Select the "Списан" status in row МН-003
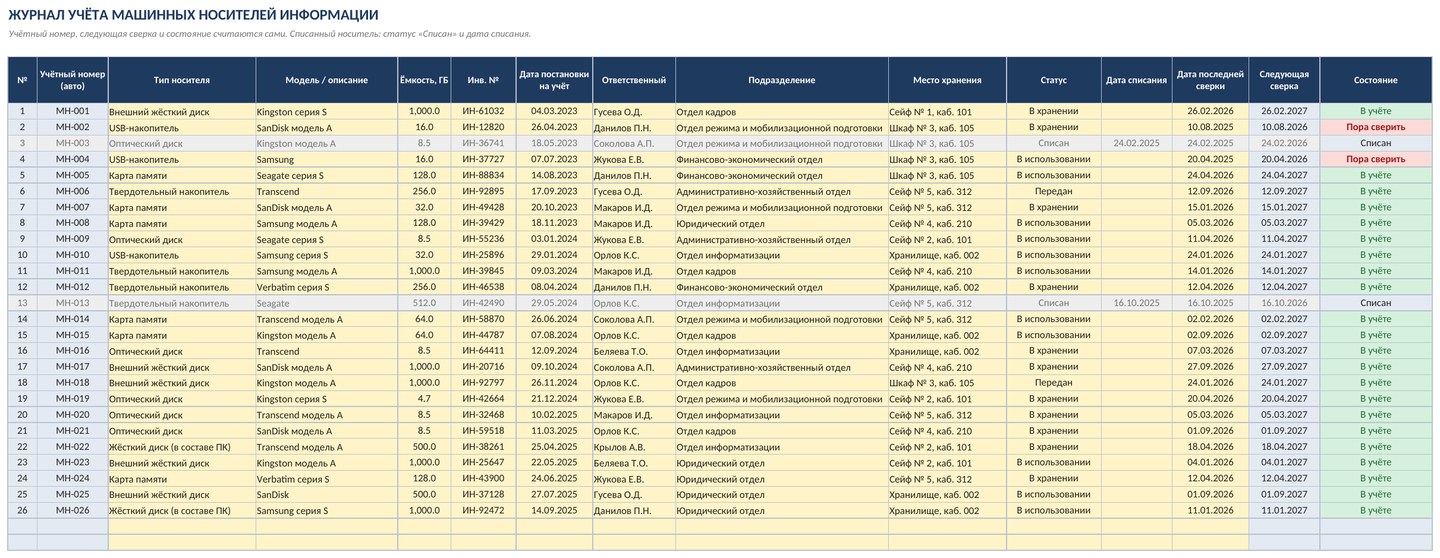 (1054, 143)
